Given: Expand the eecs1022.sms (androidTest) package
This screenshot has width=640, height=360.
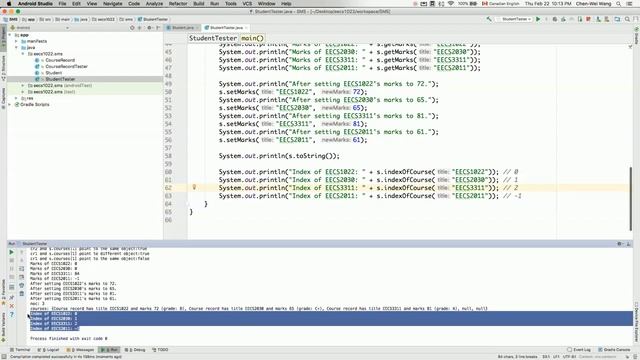Looking at the screenshot, I should pyautogui.click(x=23, y=86).
